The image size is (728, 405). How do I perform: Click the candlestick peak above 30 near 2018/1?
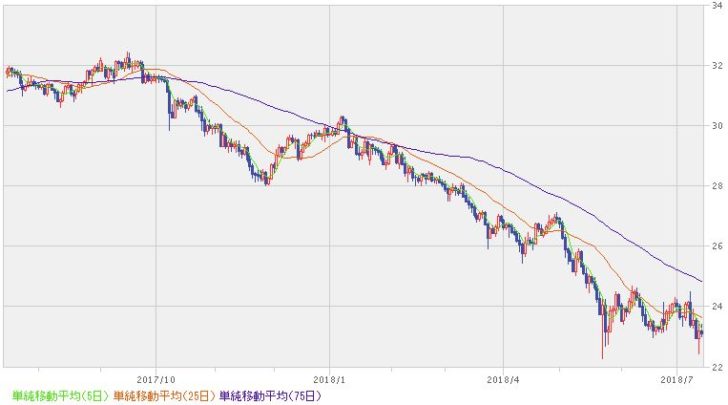click(342, 120)
